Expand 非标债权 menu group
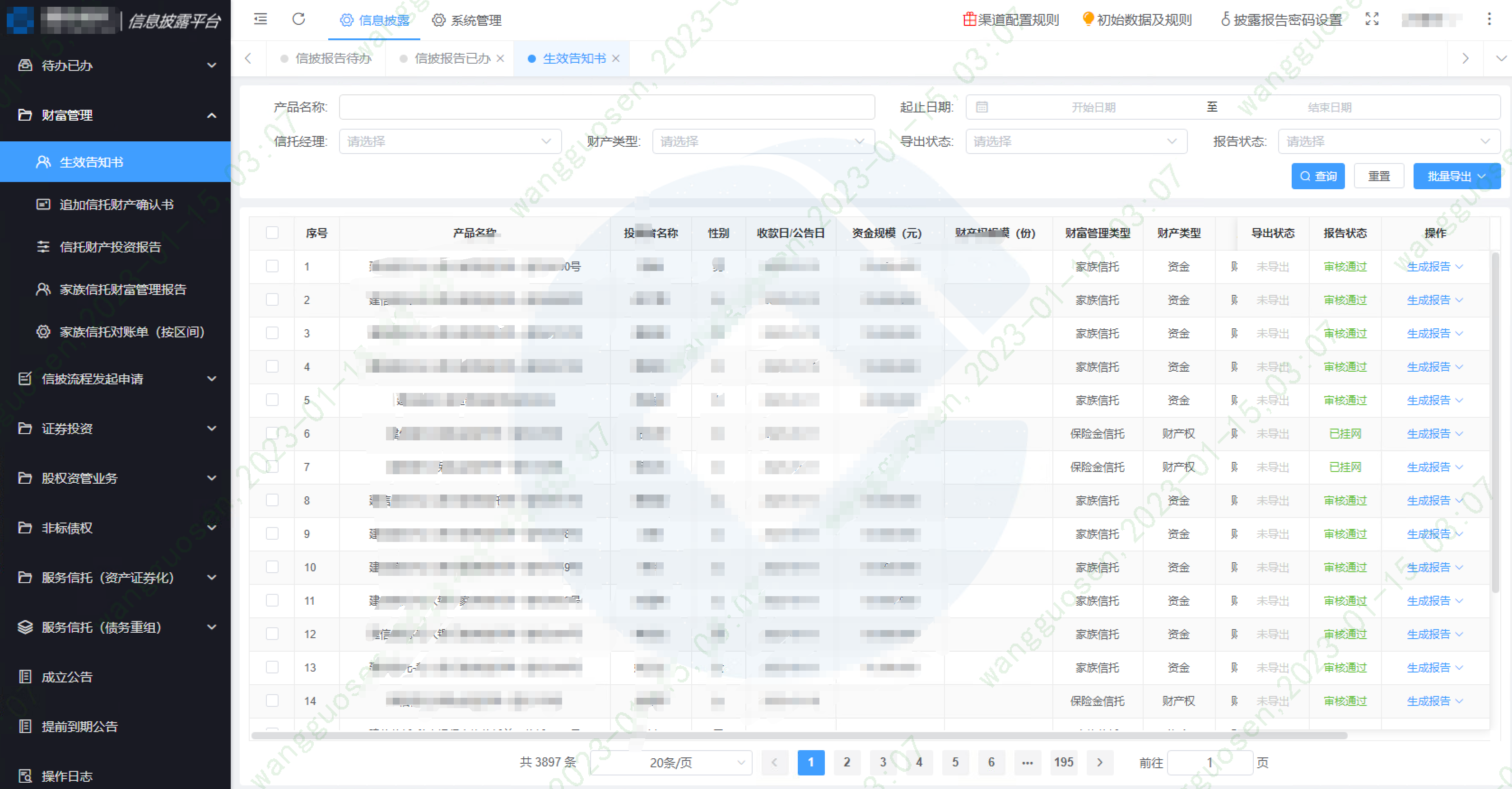Viewport: 1512px width, 789px height. [x=116, y=528]
